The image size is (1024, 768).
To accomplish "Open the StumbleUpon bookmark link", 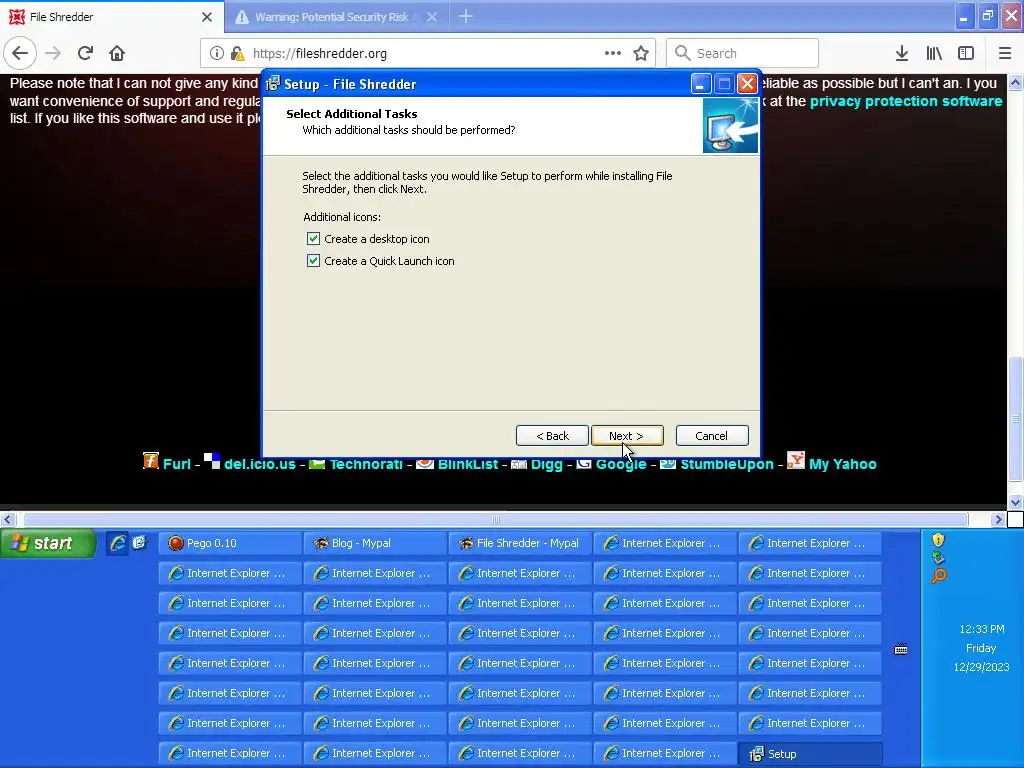I will point(727,464).
